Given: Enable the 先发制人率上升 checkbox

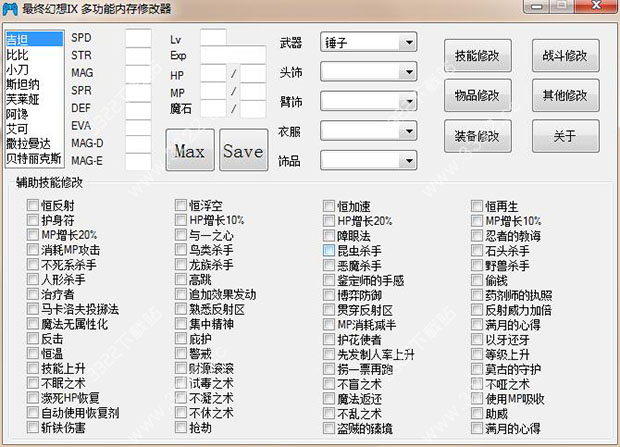Looking at the screenshot, I should (329, 354).
